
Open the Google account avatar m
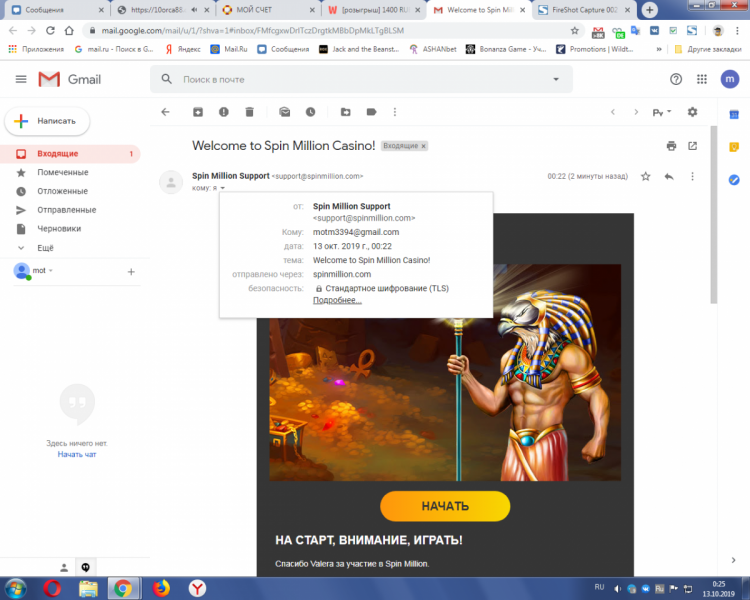coord(730,79)
